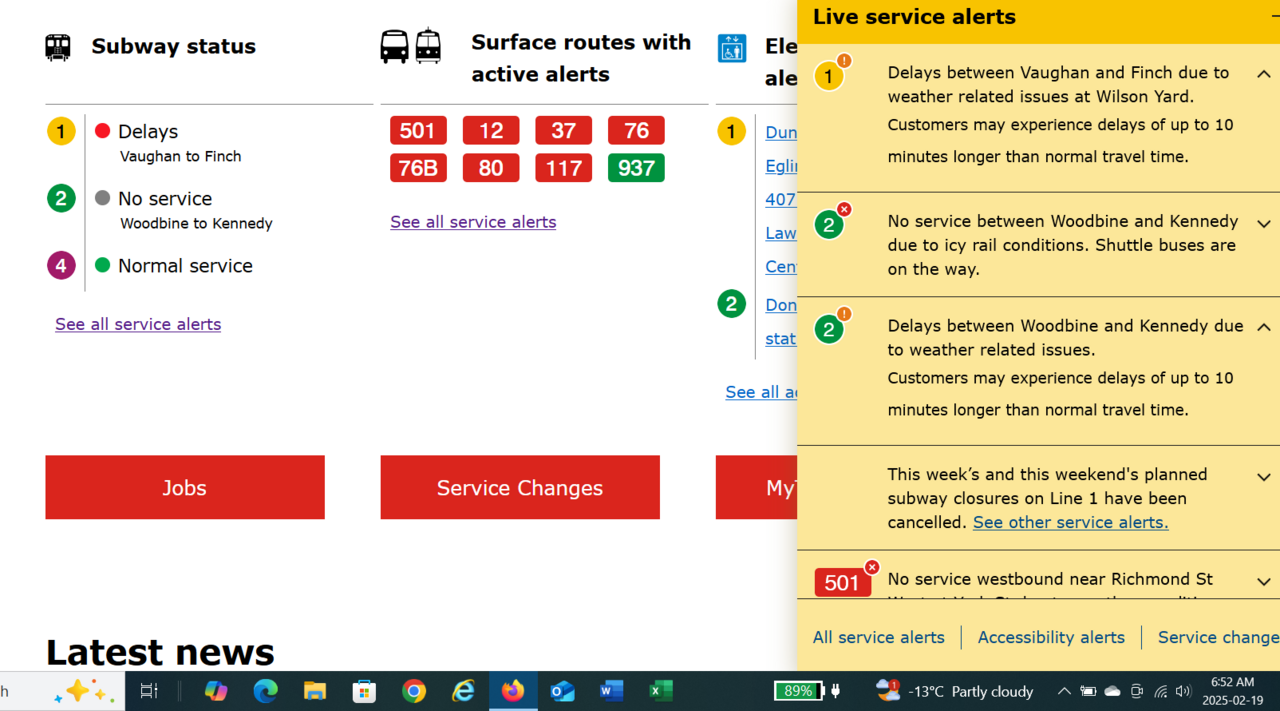Viewport: 1280px width, 711px height.
Task: Click the route 117 alert badge
Action: click(x=563, y=168)
